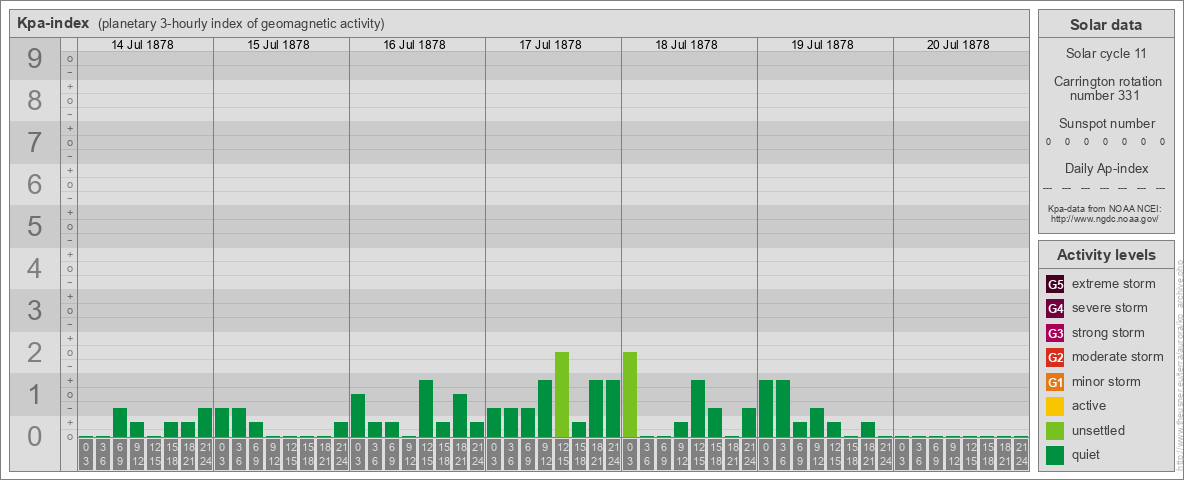
Task: Click the minor storm legend label
Action: (x=1106, y=382)
